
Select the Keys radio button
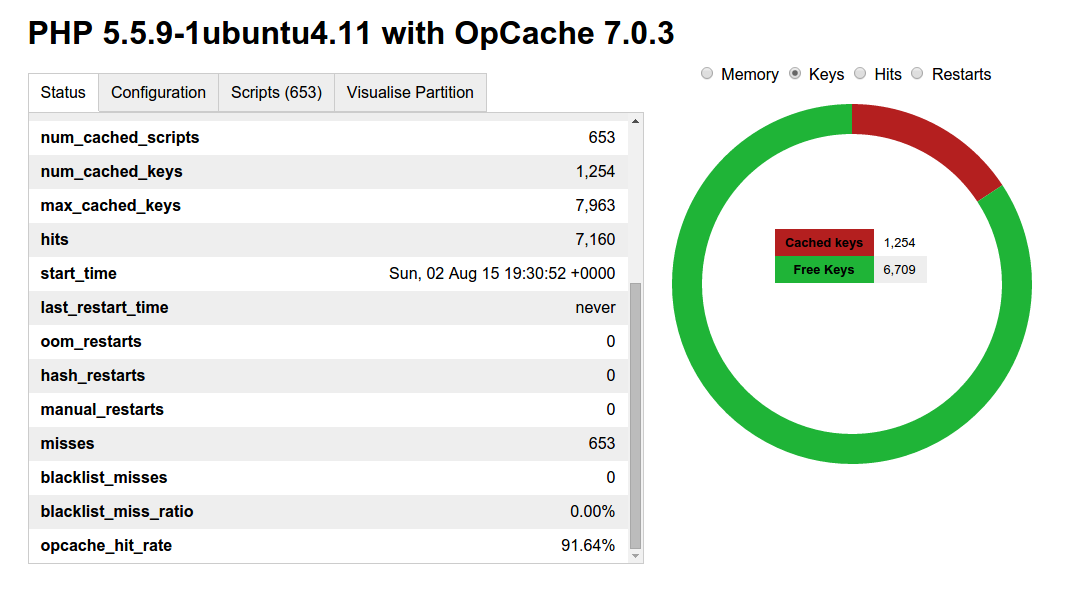pos(795,73)
